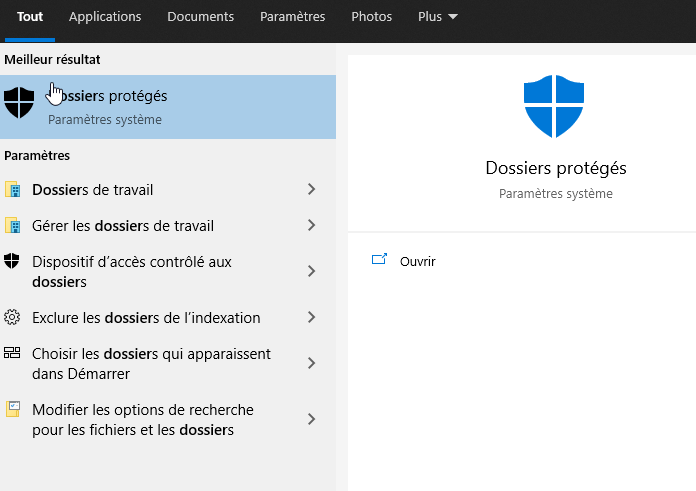Click the Dossiers de travail folder icon
The image size is (696, 491).
click(12, 189)
